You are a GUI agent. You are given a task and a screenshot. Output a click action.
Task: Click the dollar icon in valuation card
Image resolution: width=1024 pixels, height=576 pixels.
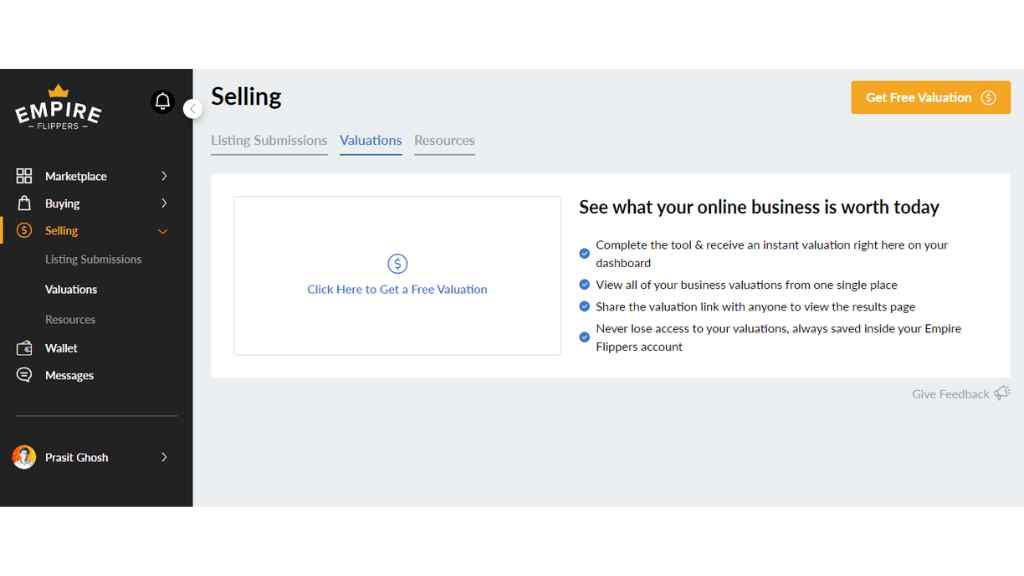[x=397, y=264]
